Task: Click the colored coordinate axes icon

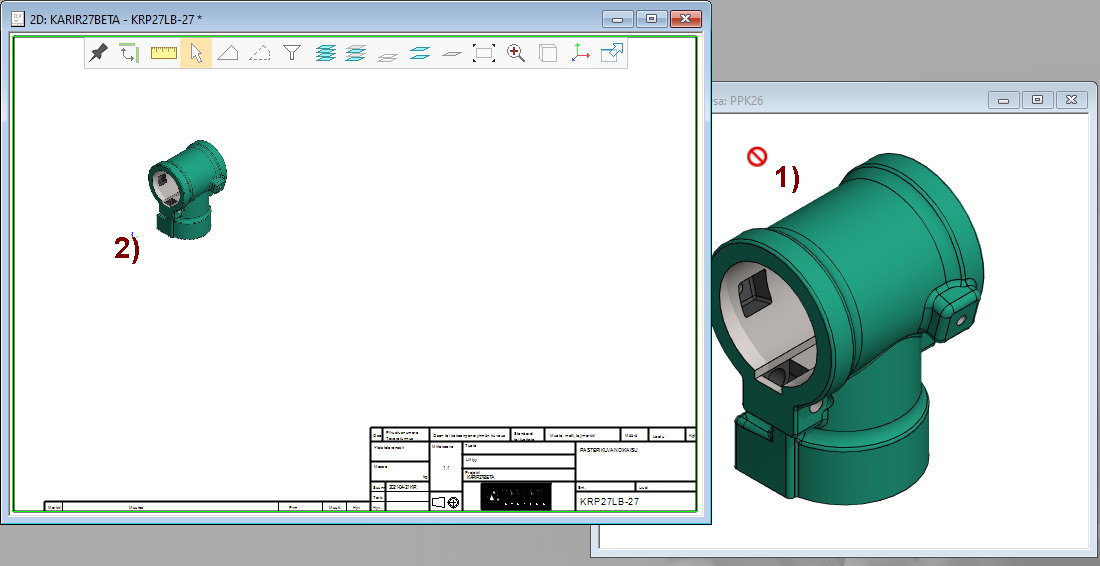Action: [x=580, y=53]
